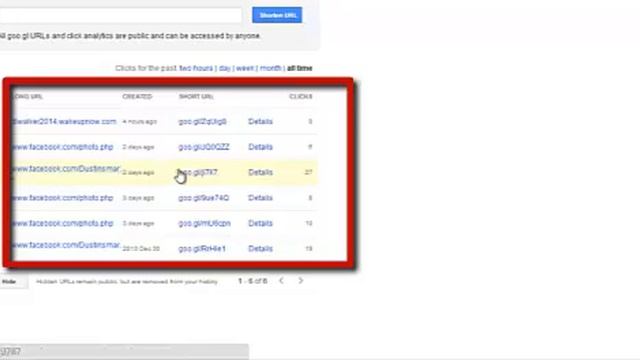The height and width of the screenshot is (360, 640).
Task: Open Details for goo.gl/9ue74Q row
Action: point(260,198)
